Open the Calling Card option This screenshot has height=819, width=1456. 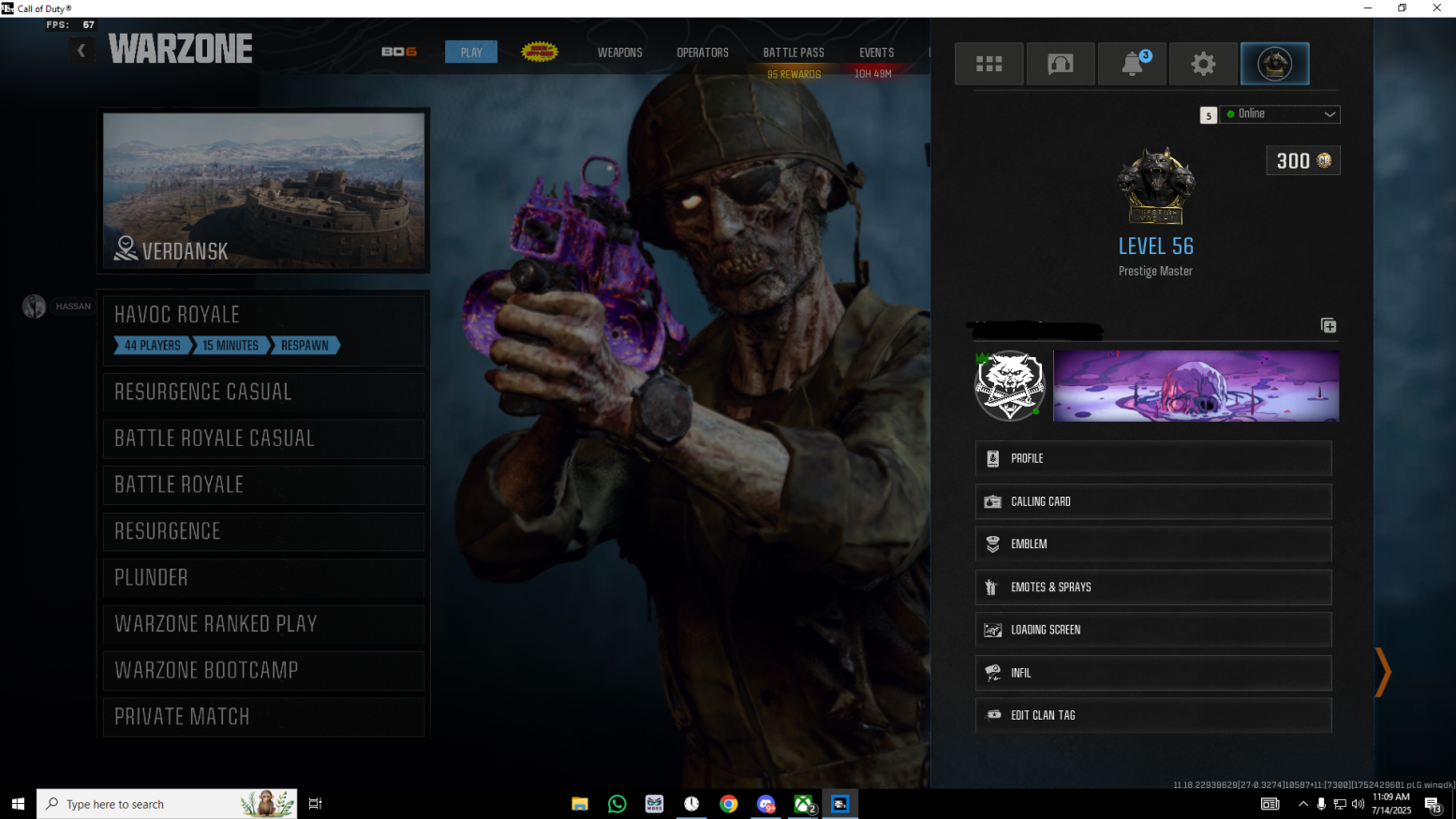coord(1152,501)
